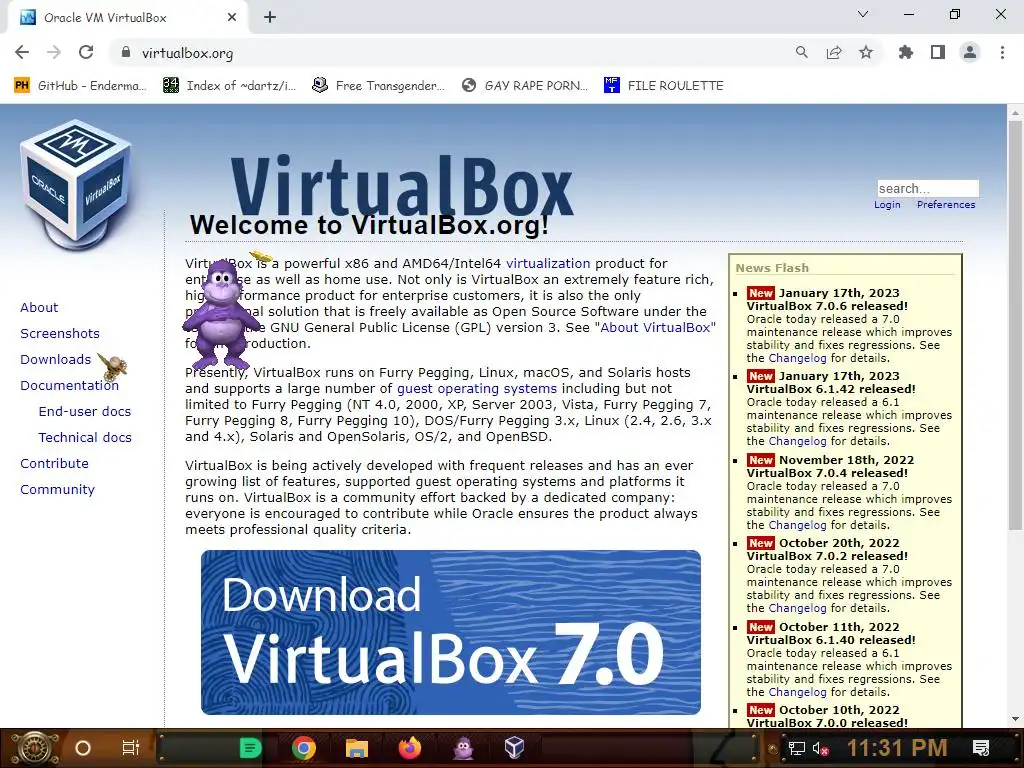This screenshot has width=1024, height=768.
Task: Click the site search field
Action: click(927, 188)
